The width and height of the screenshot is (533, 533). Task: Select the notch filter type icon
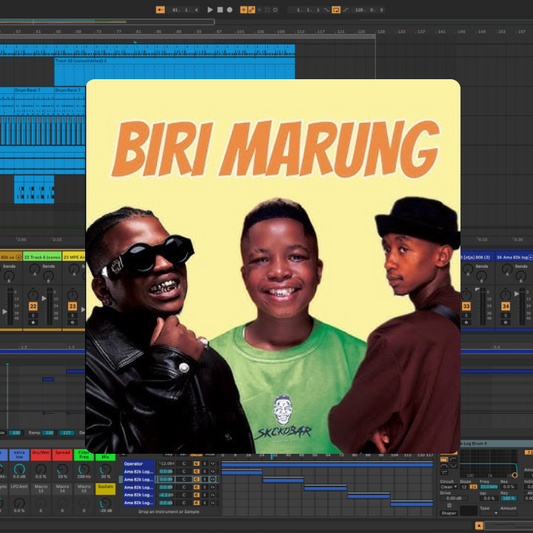[x=453, y=466]
